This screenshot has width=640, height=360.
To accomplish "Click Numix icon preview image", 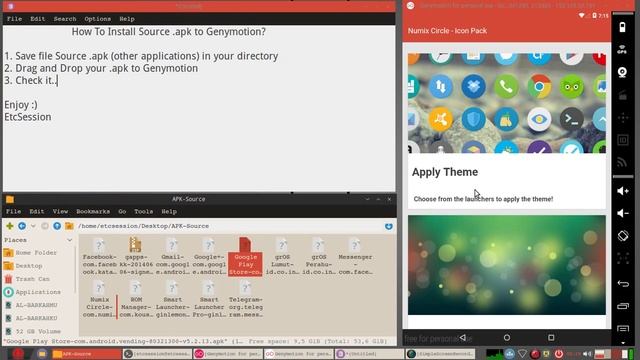I will tap(507, 103).
